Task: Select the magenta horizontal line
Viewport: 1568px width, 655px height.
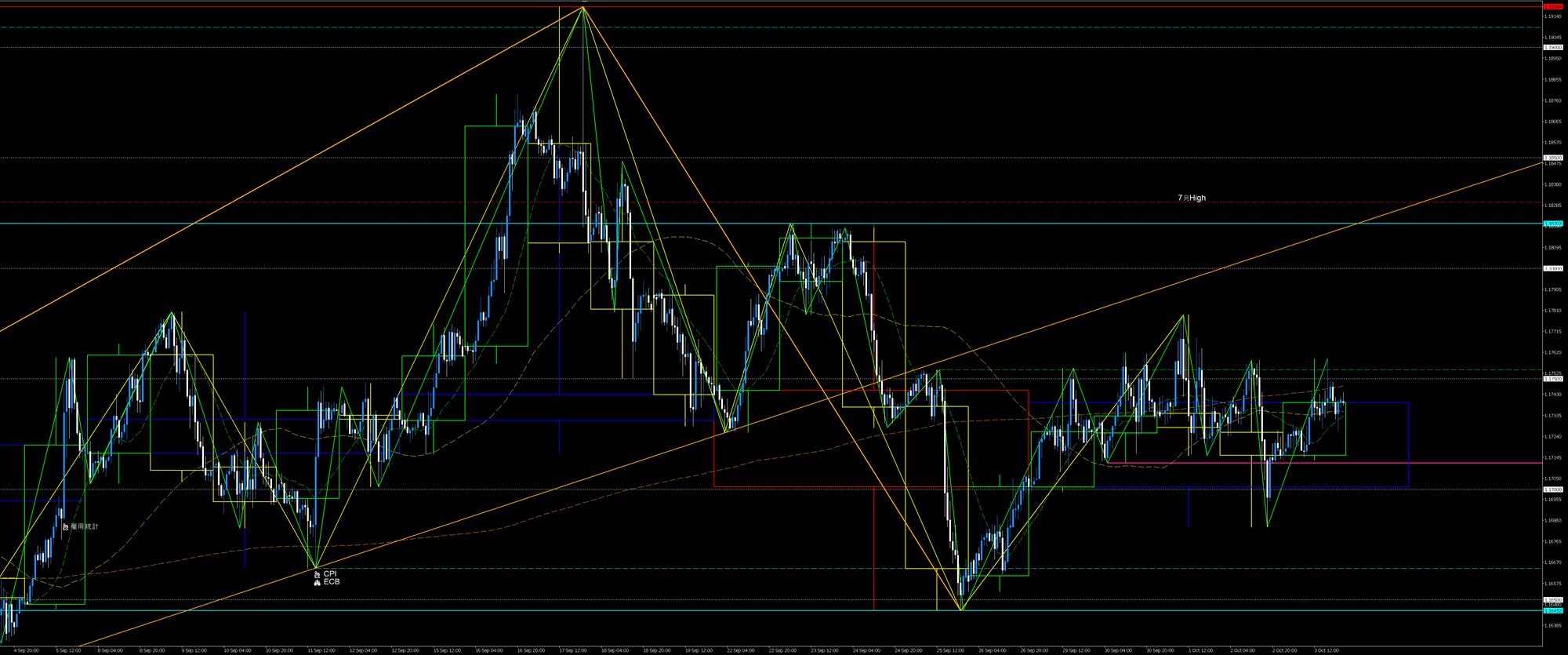Action: (1333, 463)
